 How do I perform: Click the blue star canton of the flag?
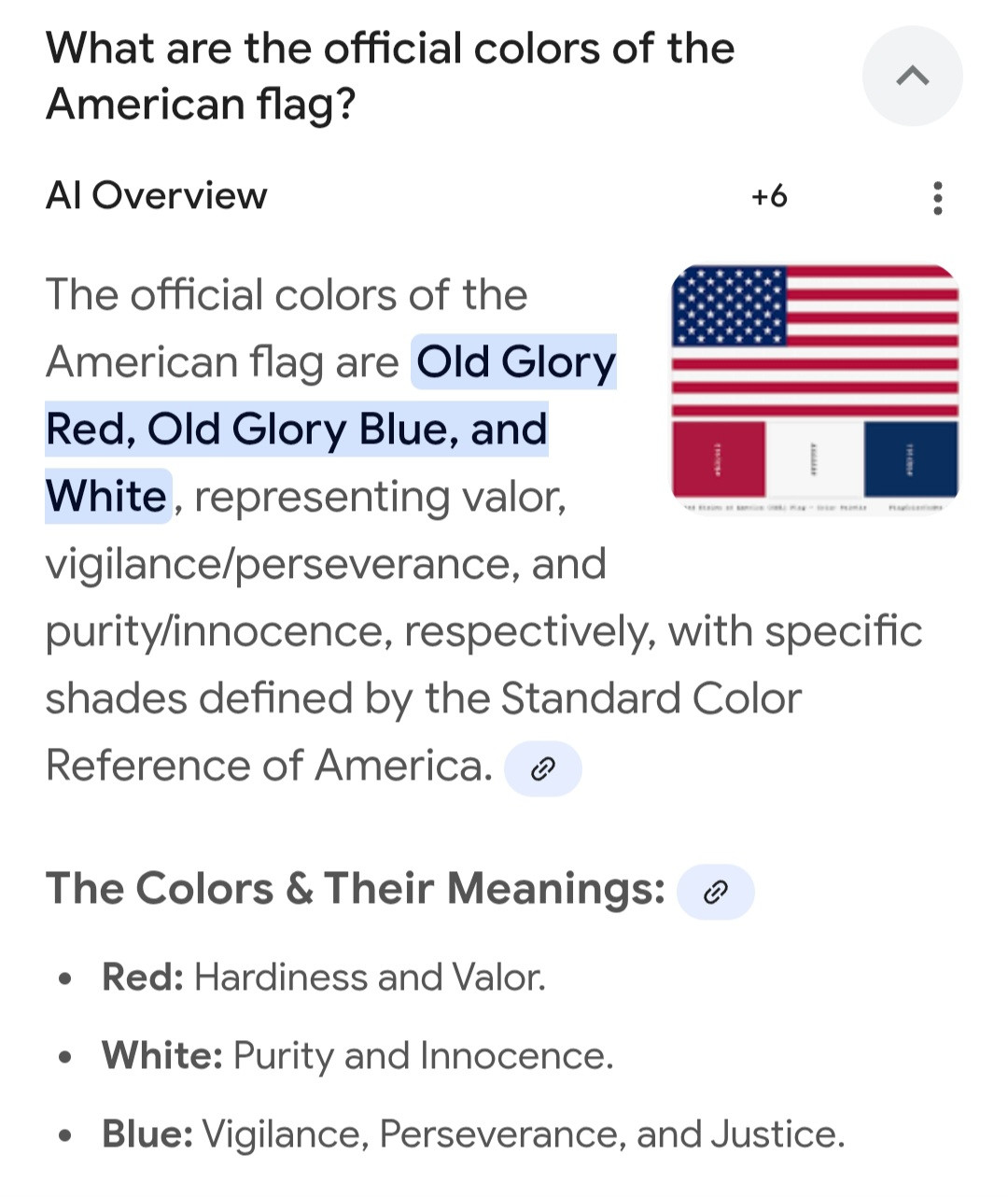(x=729, y=306)
